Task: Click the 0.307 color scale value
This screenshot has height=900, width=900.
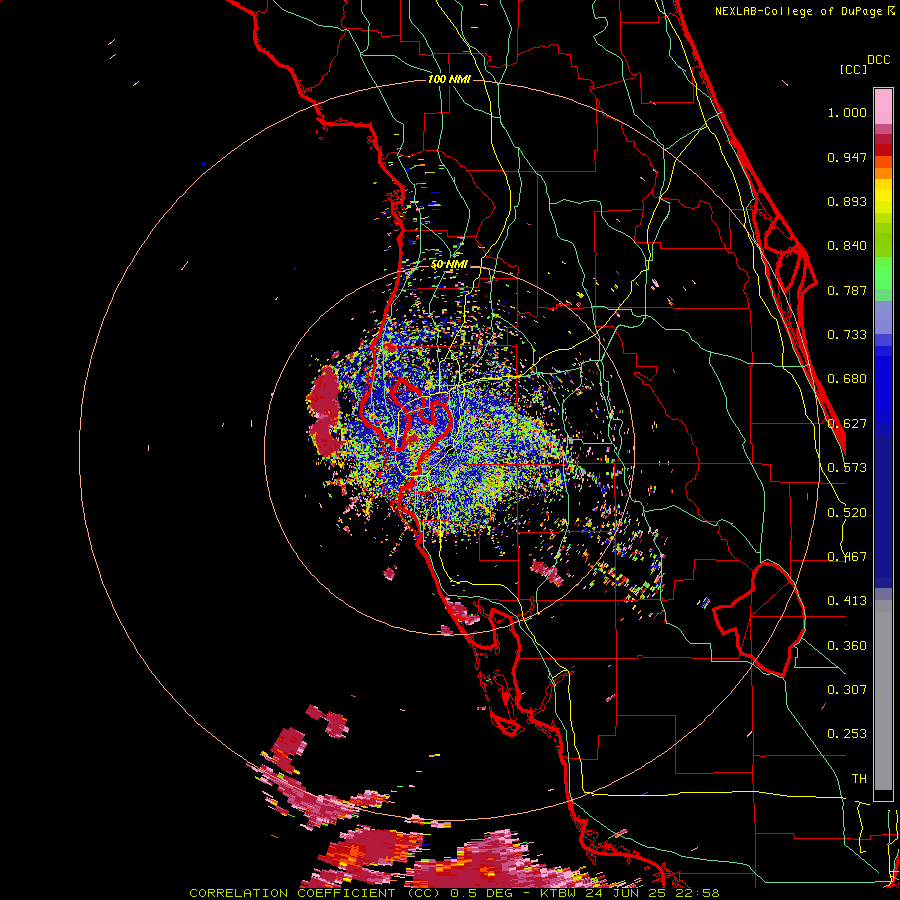Action: (x=847, y=690)
